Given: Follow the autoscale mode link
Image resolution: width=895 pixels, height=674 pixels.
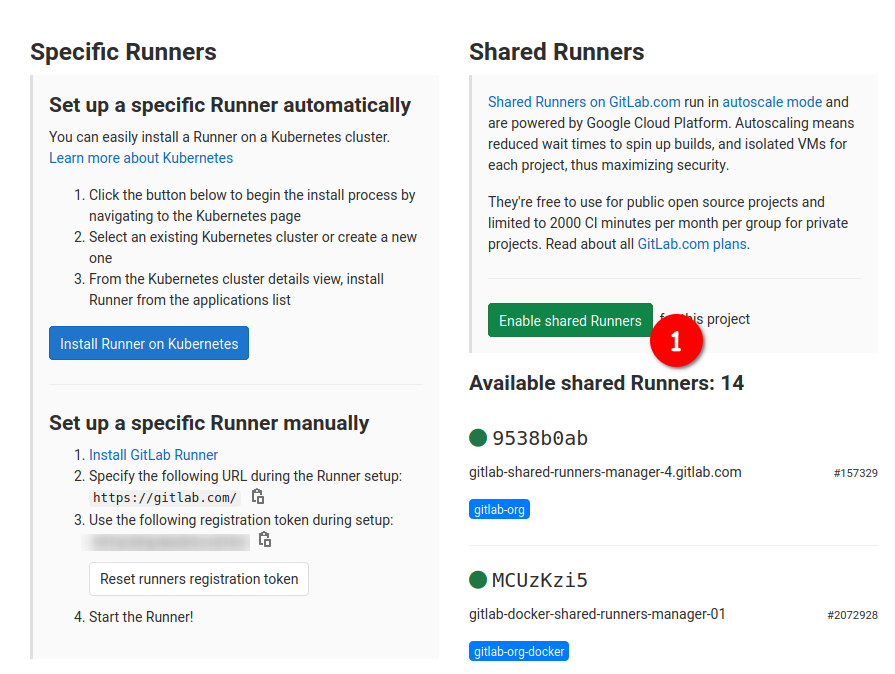Looking at the screenshot, I should (x=772, y=102).
